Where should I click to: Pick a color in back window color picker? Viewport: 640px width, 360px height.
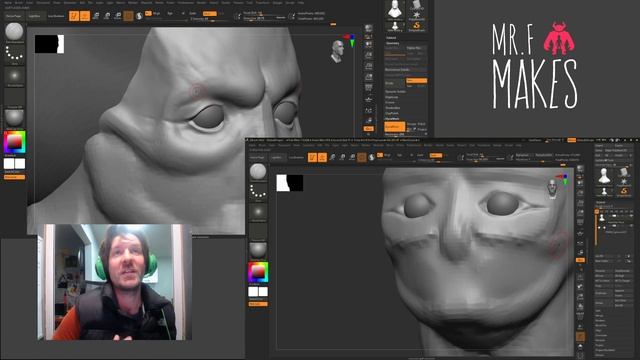(x=14, y=142)
